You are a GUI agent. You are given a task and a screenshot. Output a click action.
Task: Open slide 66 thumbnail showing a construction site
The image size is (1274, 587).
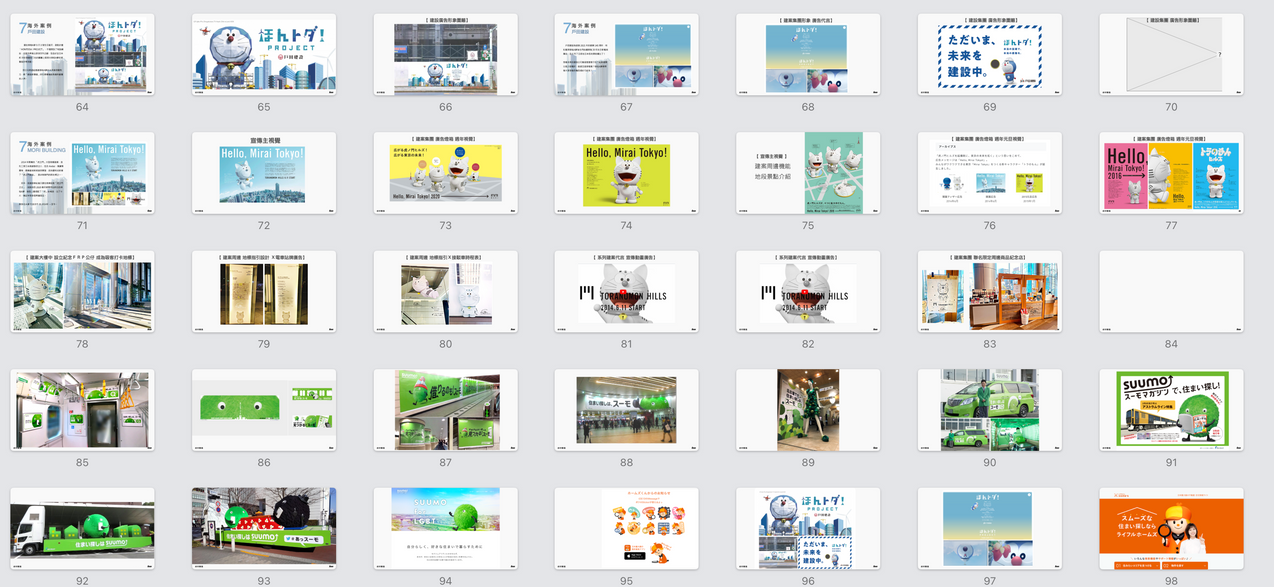445,55
